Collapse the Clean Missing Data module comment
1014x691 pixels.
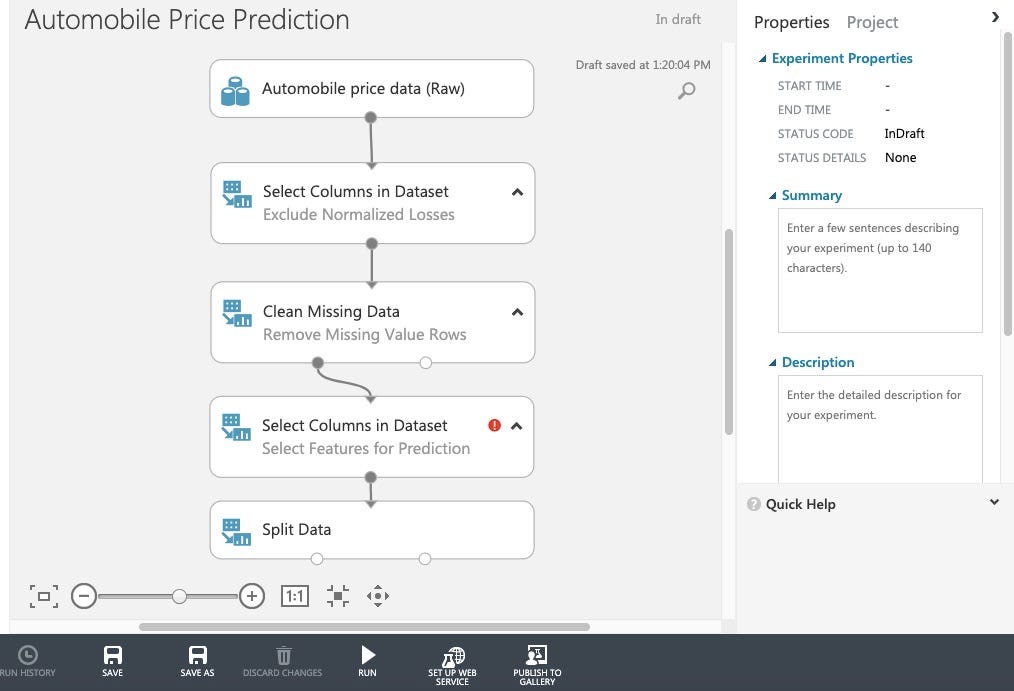(x=517, y=312)
